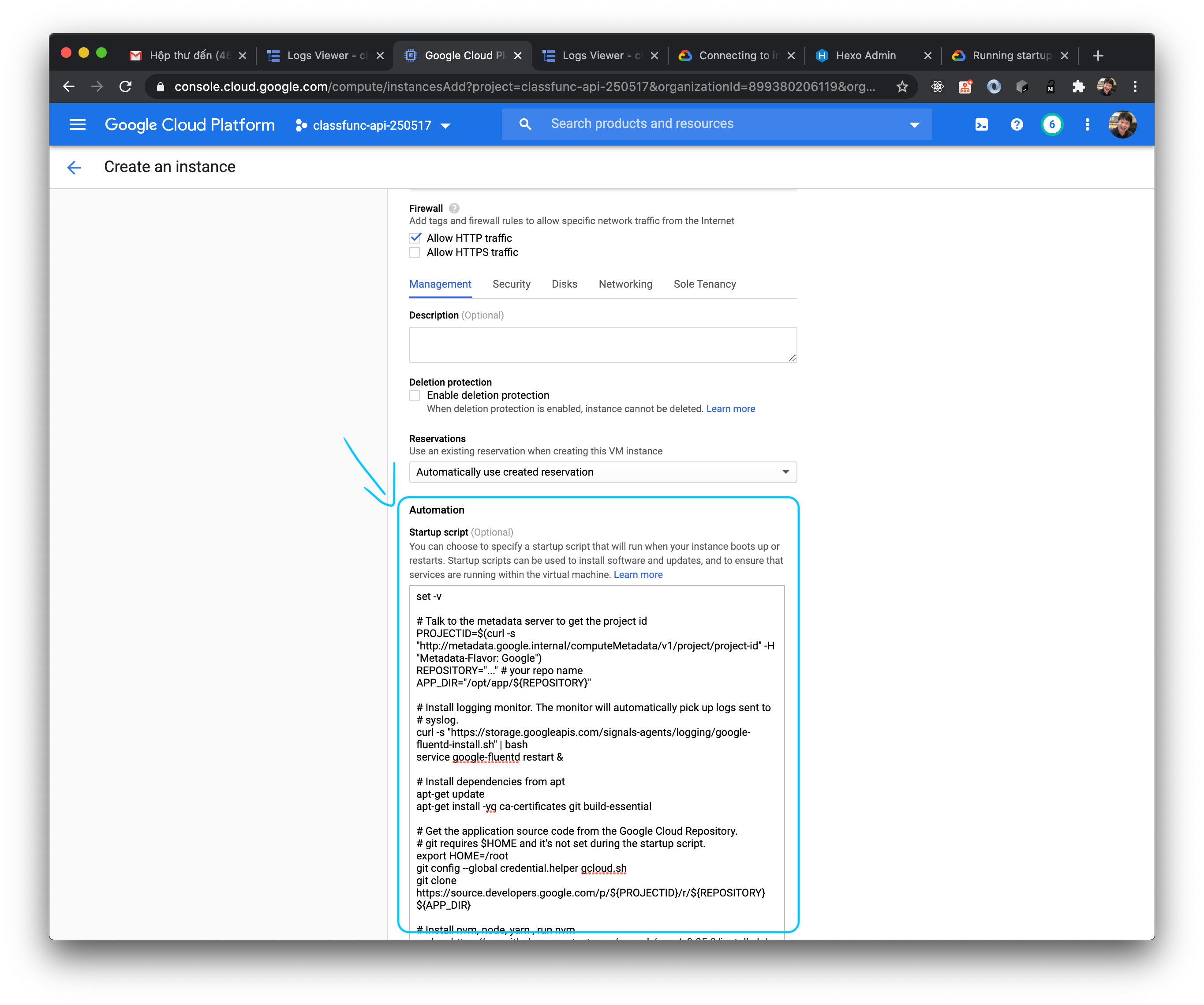Open Learn more link for startup script

point(638,574)
